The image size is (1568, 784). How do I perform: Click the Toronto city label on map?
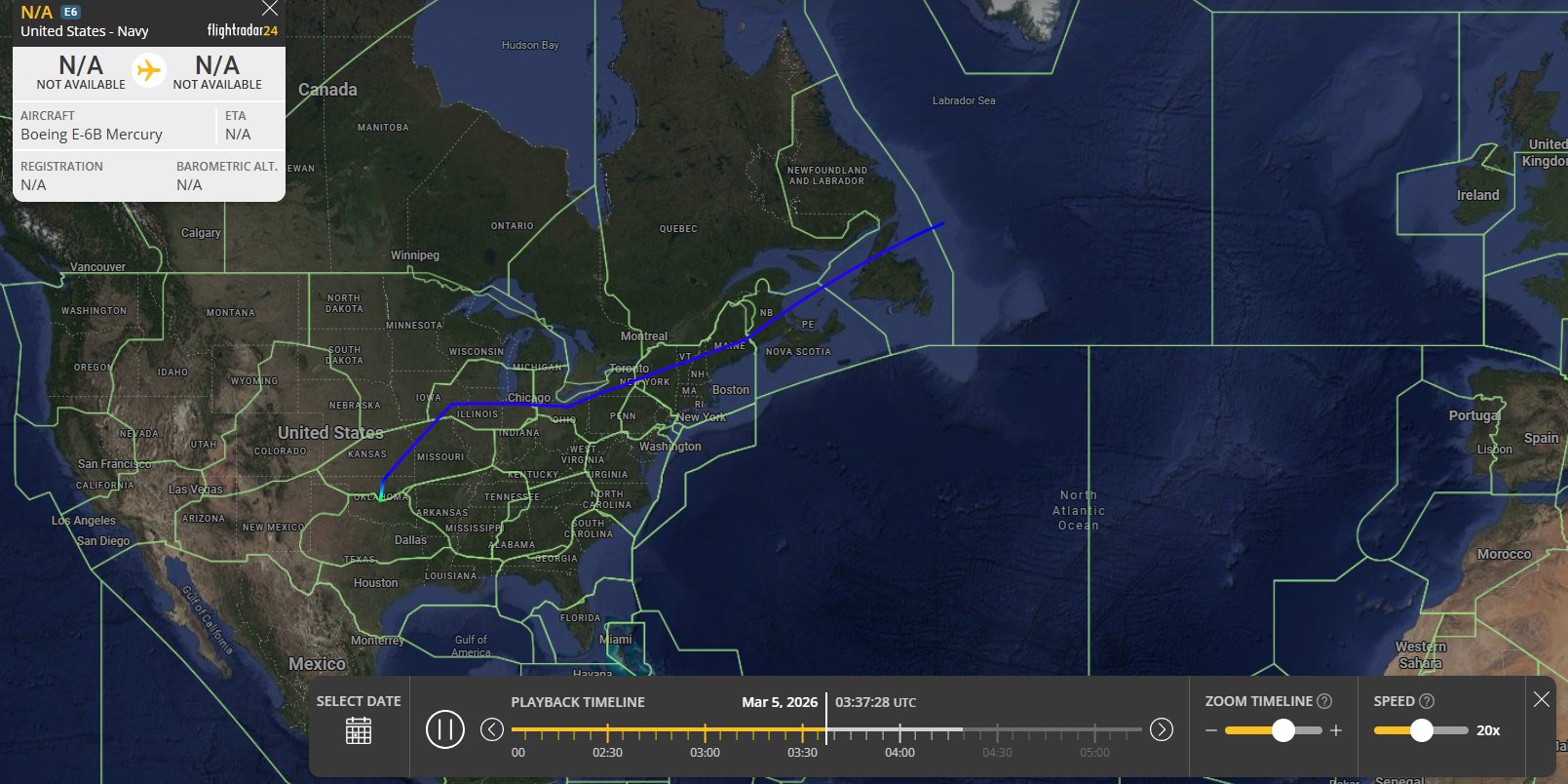click(630, 369)
